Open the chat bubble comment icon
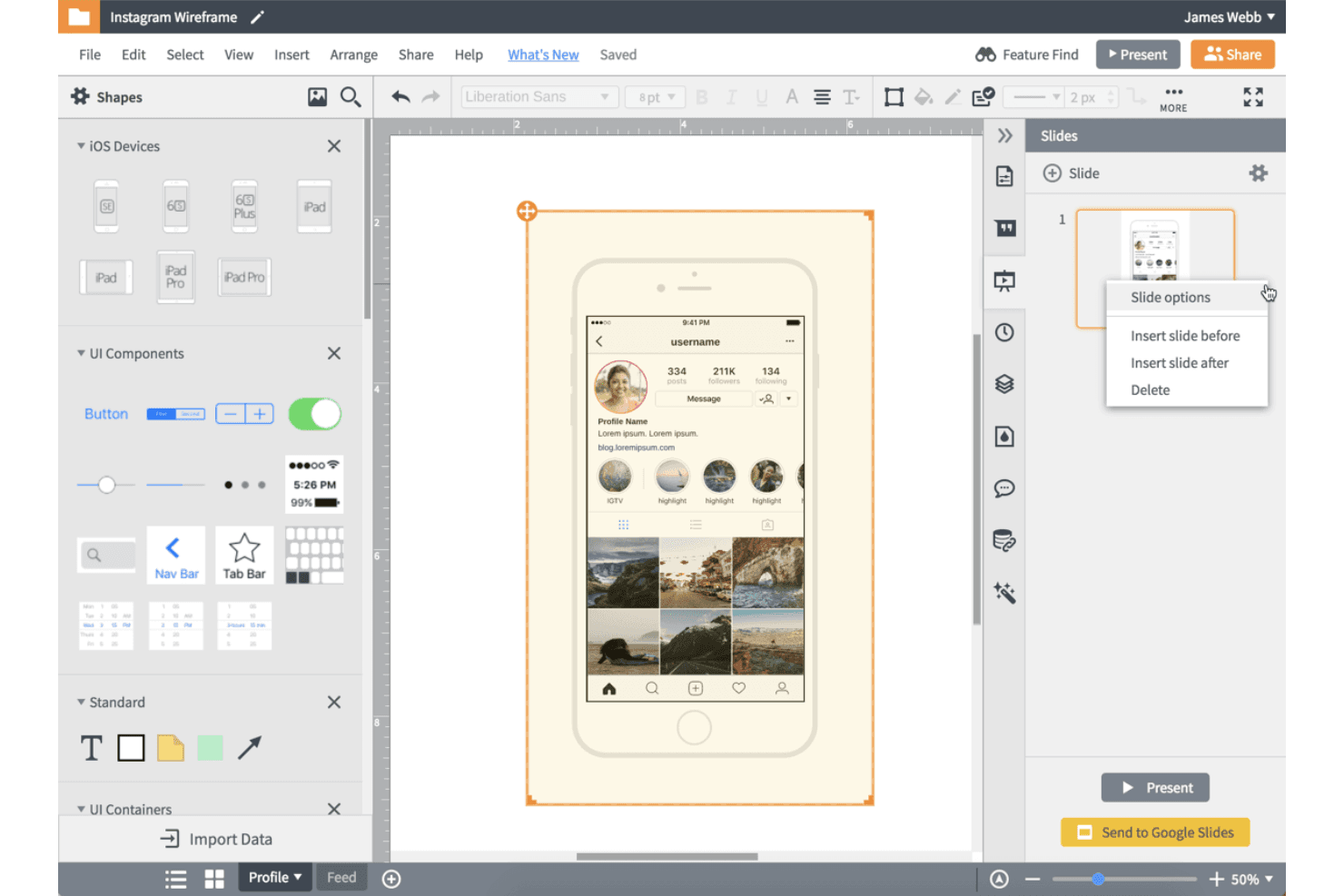Image resolution: width=1344 pixels, height=896 pixels. point(1004,488)
